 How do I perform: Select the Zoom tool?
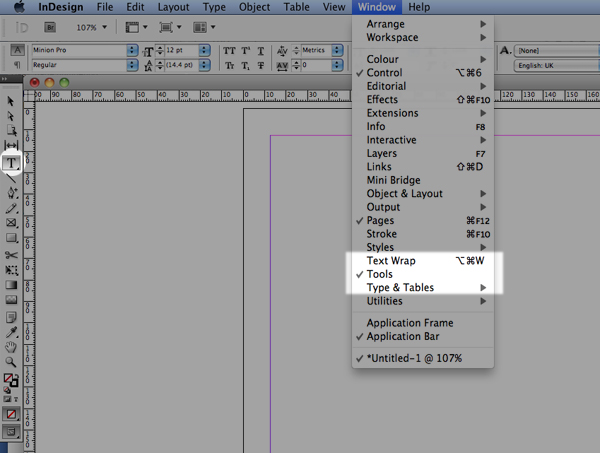[x=11, y=362]
